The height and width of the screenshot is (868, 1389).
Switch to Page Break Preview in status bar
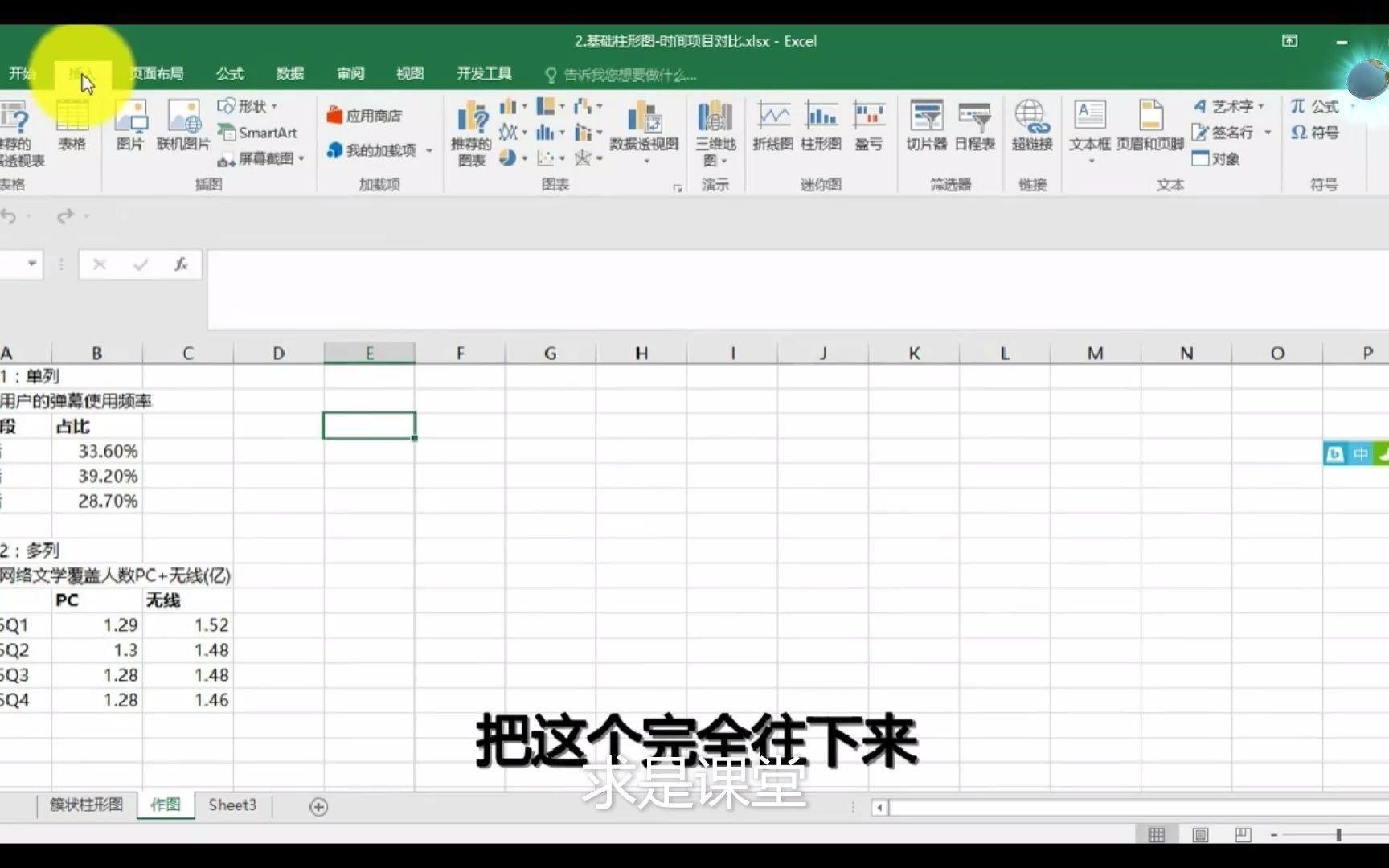1243,835
